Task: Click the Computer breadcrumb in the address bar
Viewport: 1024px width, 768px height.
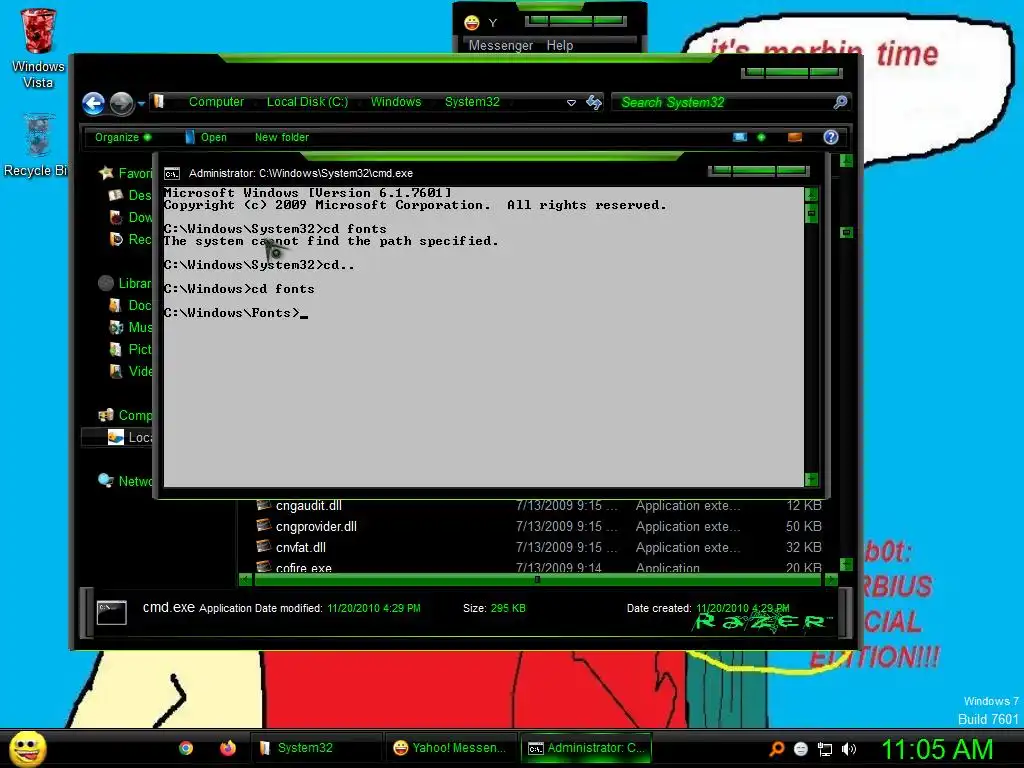Action: [216, 102]
